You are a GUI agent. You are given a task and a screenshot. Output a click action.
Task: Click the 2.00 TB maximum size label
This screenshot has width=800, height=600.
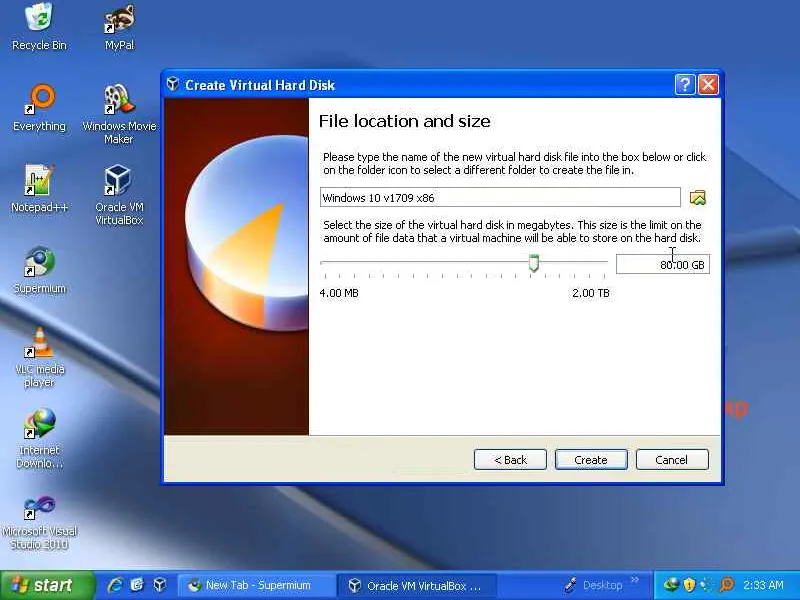(x=590, y=293)
